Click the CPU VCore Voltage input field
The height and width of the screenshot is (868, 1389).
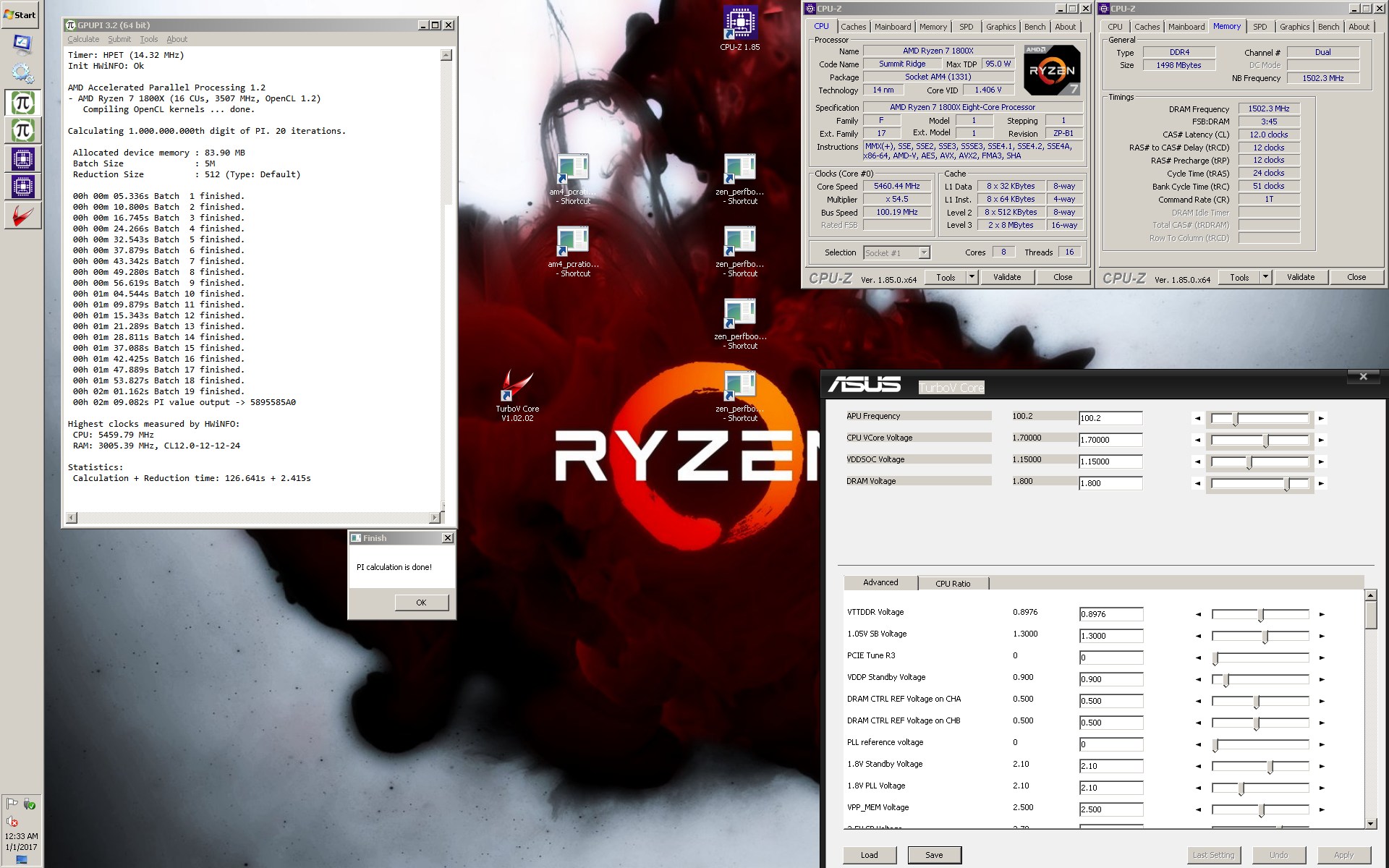[x=1110, y=440]
